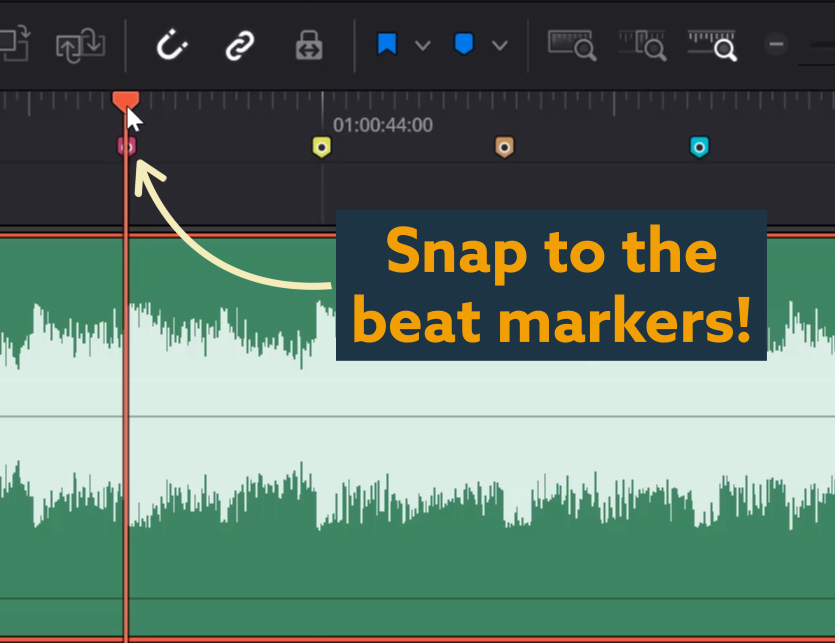Zoom out using the minus button
The height and width of the screenshot is (643, 835).
[x=776, y=46]
